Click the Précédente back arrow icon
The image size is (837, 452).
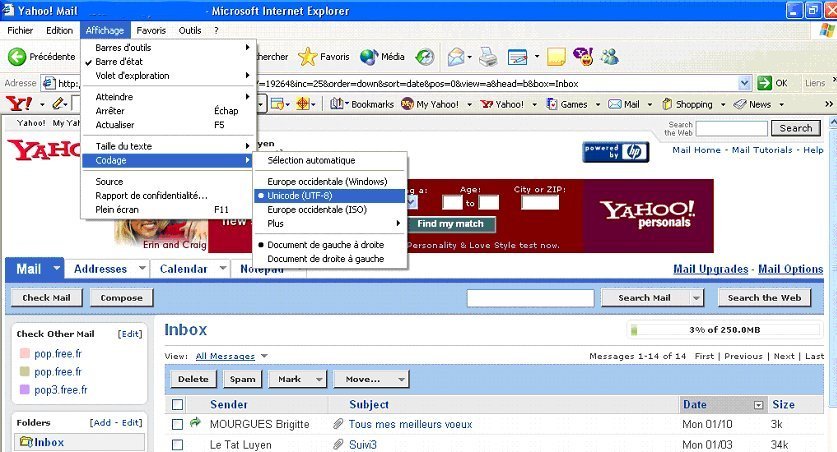(17, 57)
